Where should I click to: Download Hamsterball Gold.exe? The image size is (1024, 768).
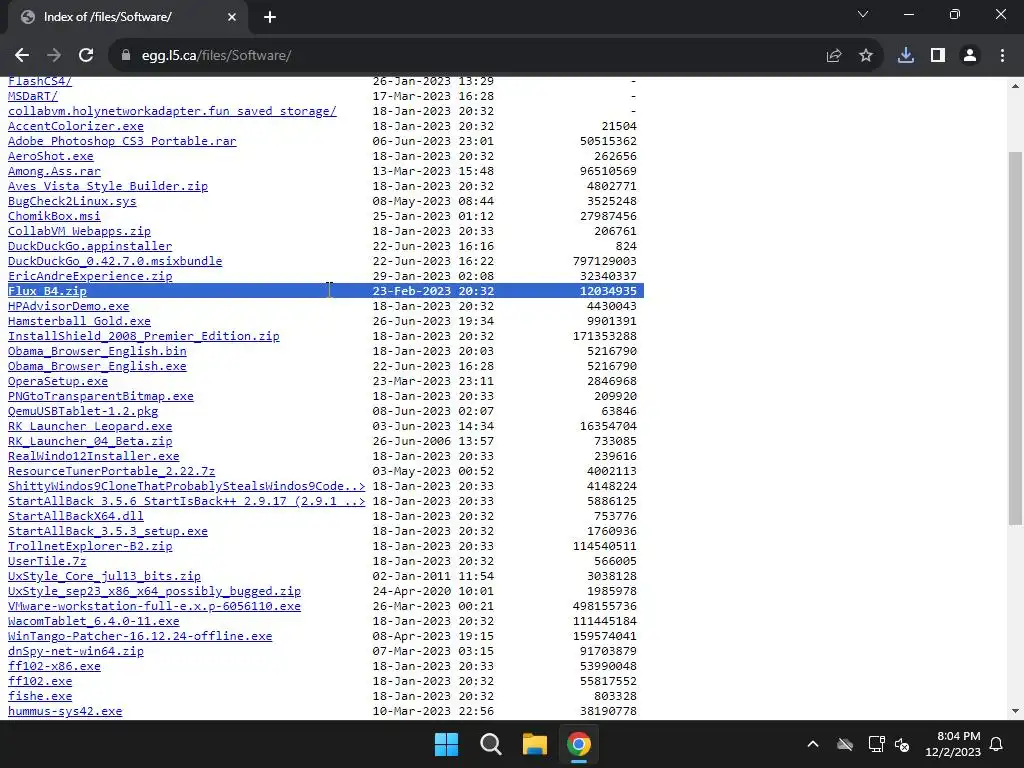pyautogui.click(x=79, y=321)
